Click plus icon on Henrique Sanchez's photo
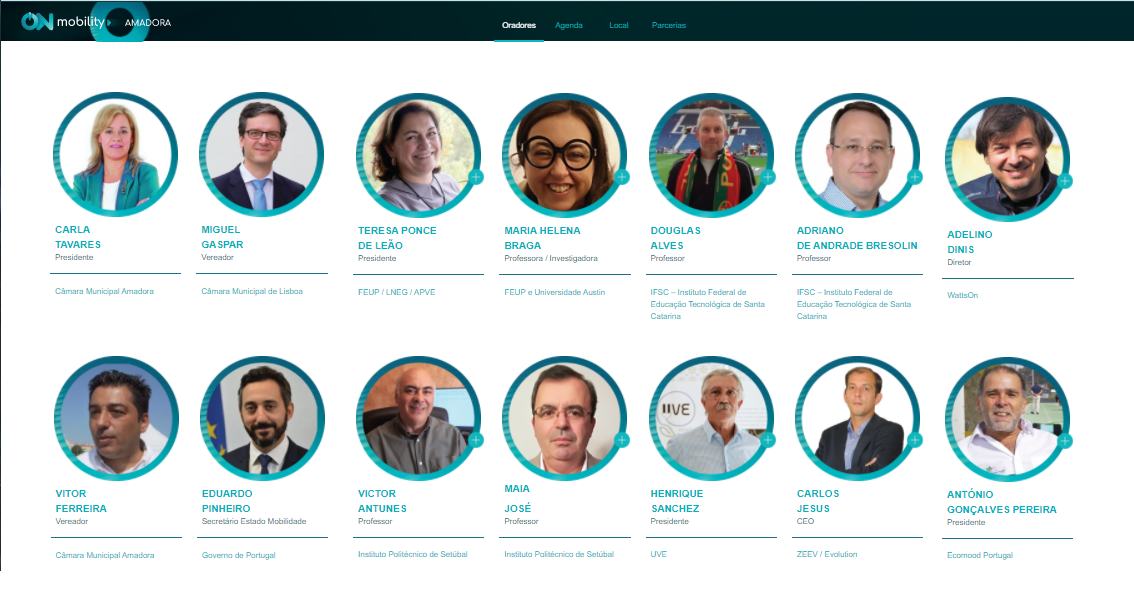This screenshot has width=1134, height=600. pos(768,440)
